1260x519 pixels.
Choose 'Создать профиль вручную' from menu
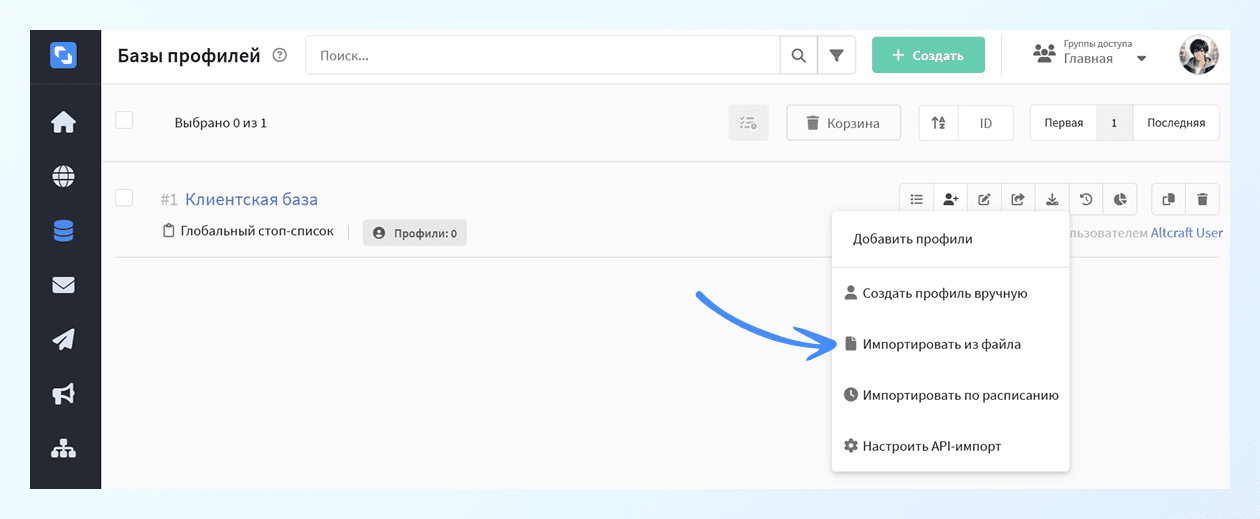944,293
